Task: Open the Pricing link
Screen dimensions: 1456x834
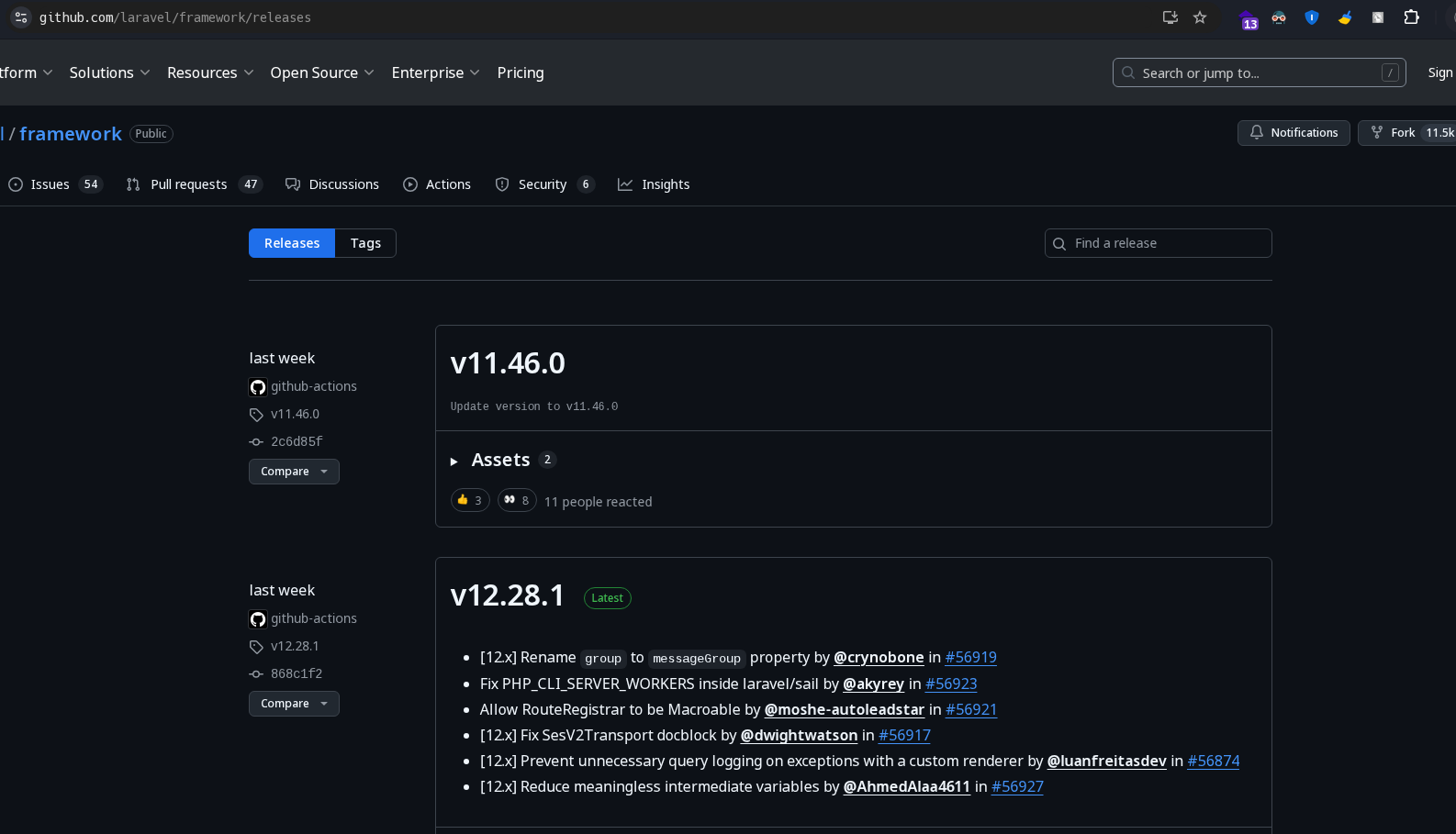Action: (x=521, y=72)
